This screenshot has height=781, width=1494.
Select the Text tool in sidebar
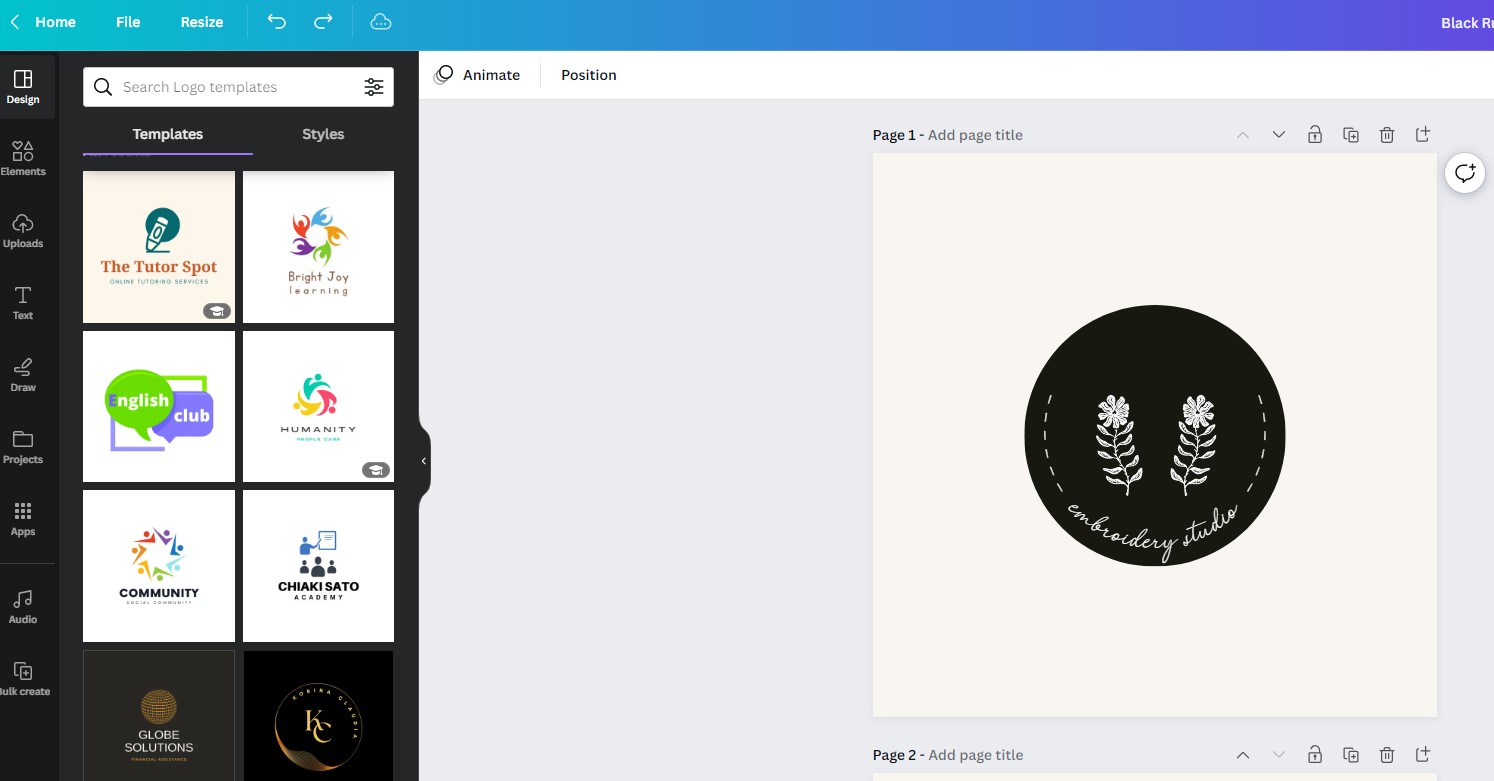[x=23, y=303]
